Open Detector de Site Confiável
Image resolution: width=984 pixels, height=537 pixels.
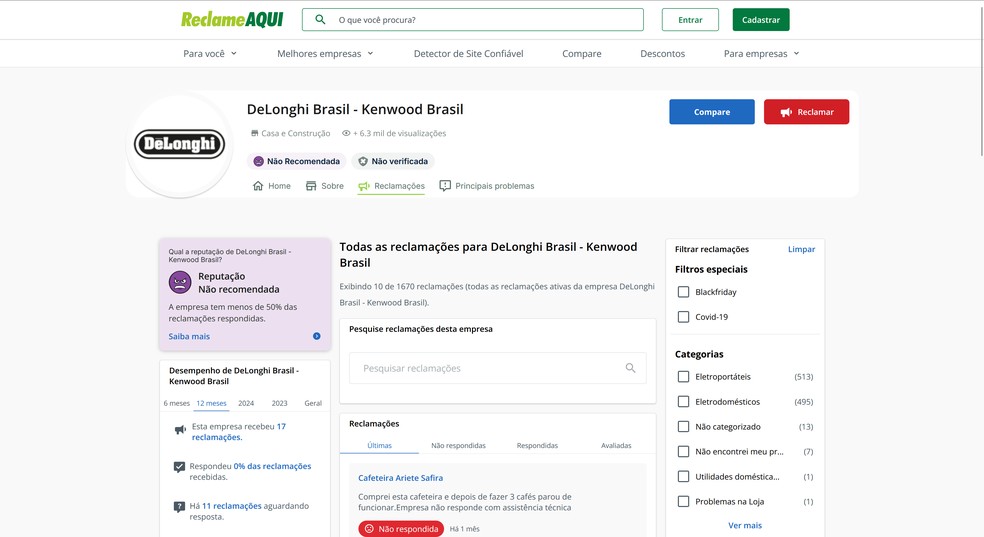(x=468, y=53)
